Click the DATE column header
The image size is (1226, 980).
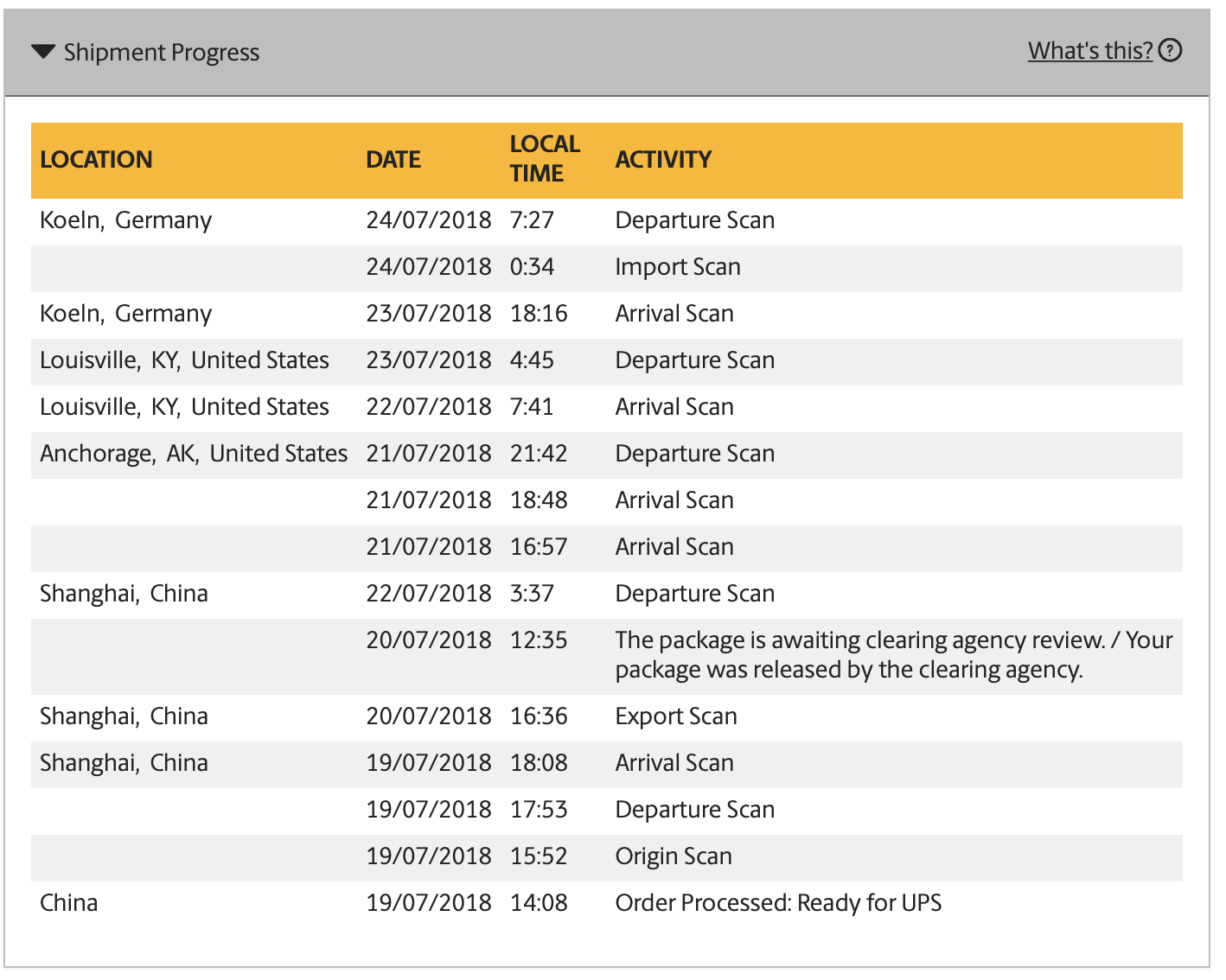393,160
